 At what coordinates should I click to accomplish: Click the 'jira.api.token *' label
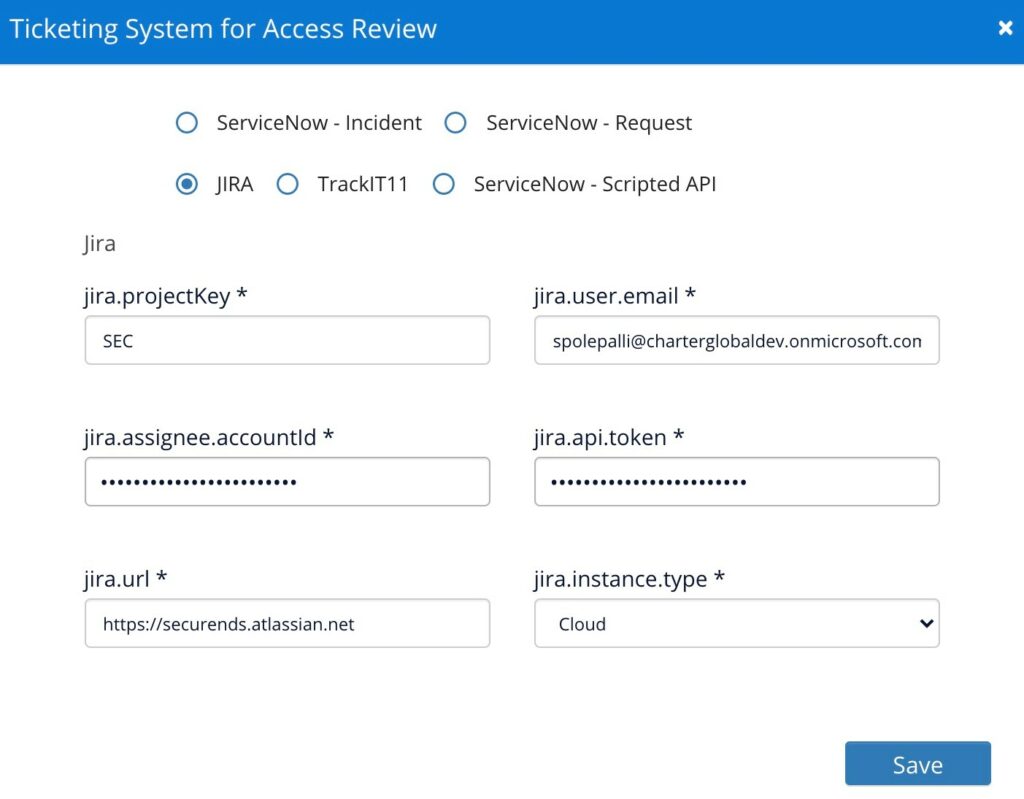pos(609,437)
